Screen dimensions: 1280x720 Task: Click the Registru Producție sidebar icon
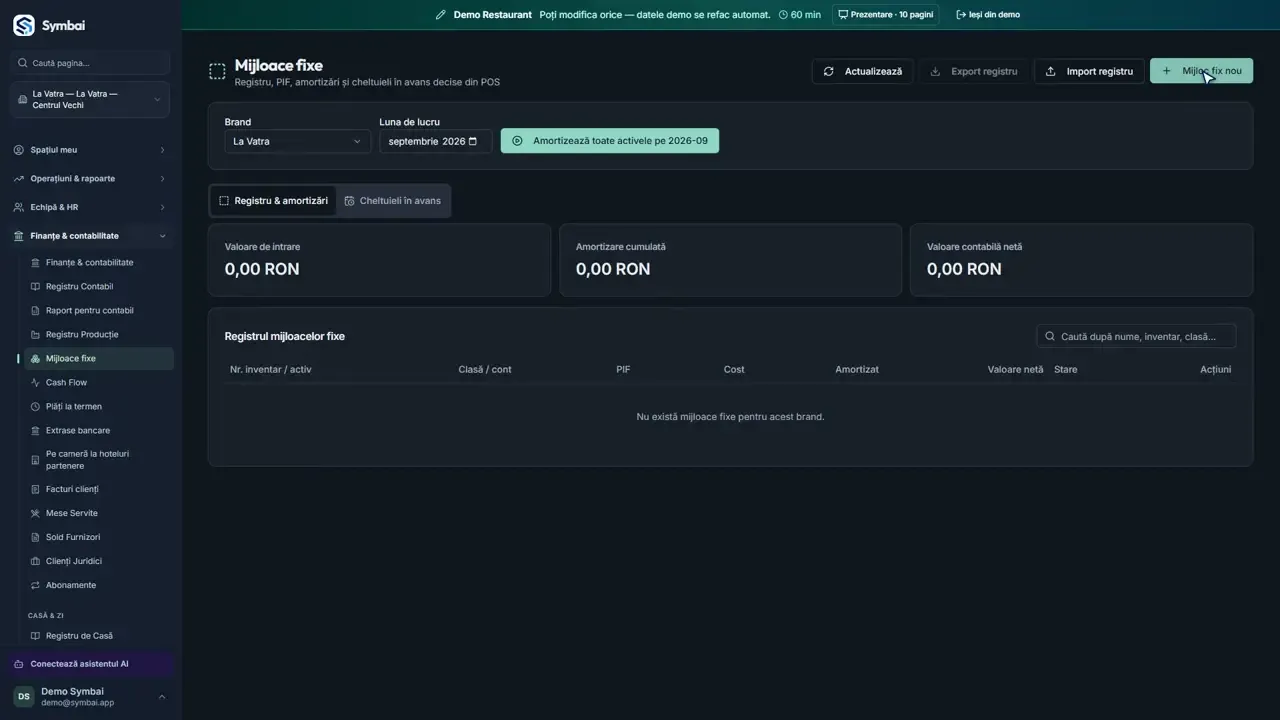36,335
